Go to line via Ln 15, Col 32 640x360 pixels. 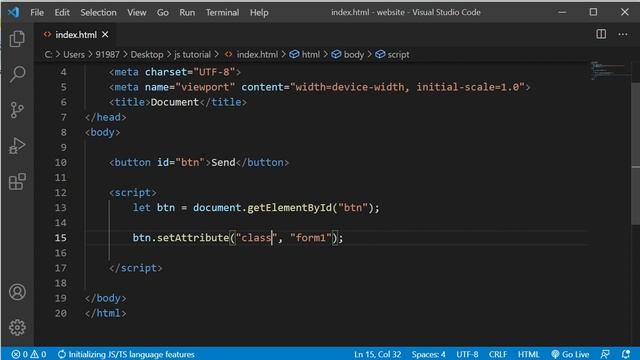[378, 354]
